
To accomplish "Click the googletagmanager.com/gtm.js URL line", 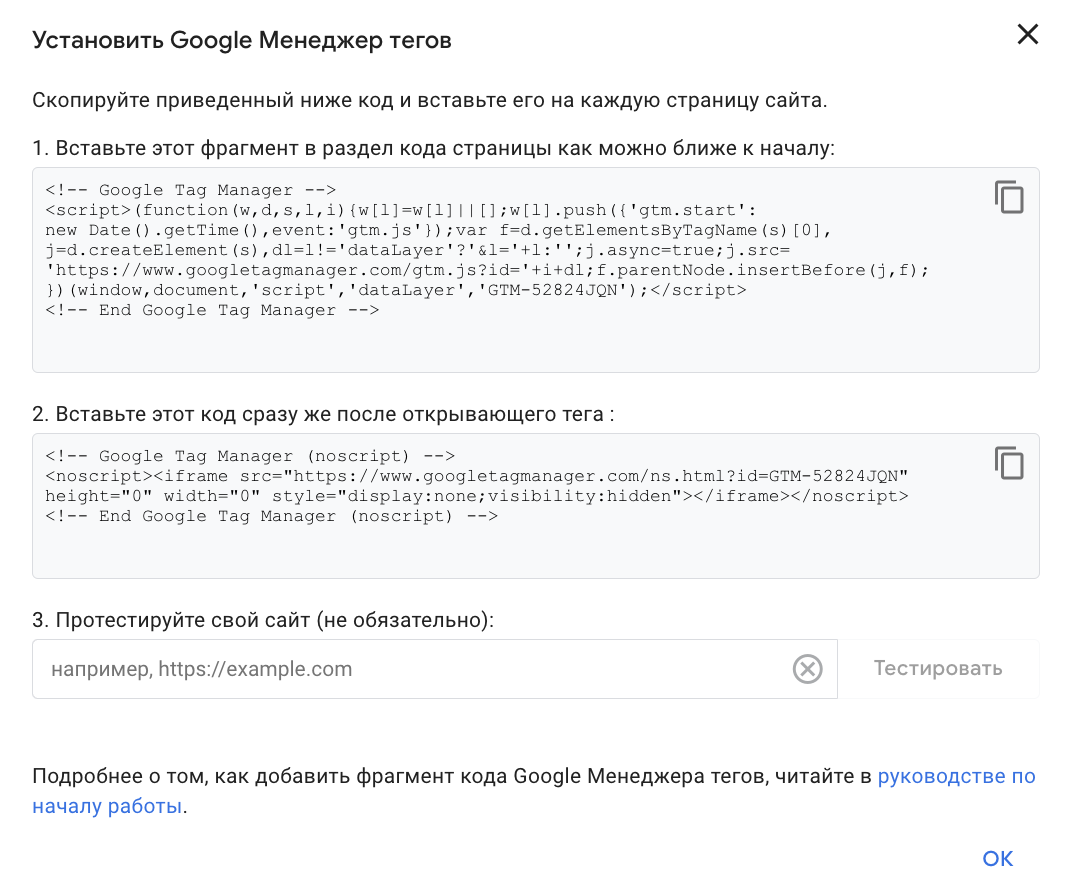I will 487,270.
